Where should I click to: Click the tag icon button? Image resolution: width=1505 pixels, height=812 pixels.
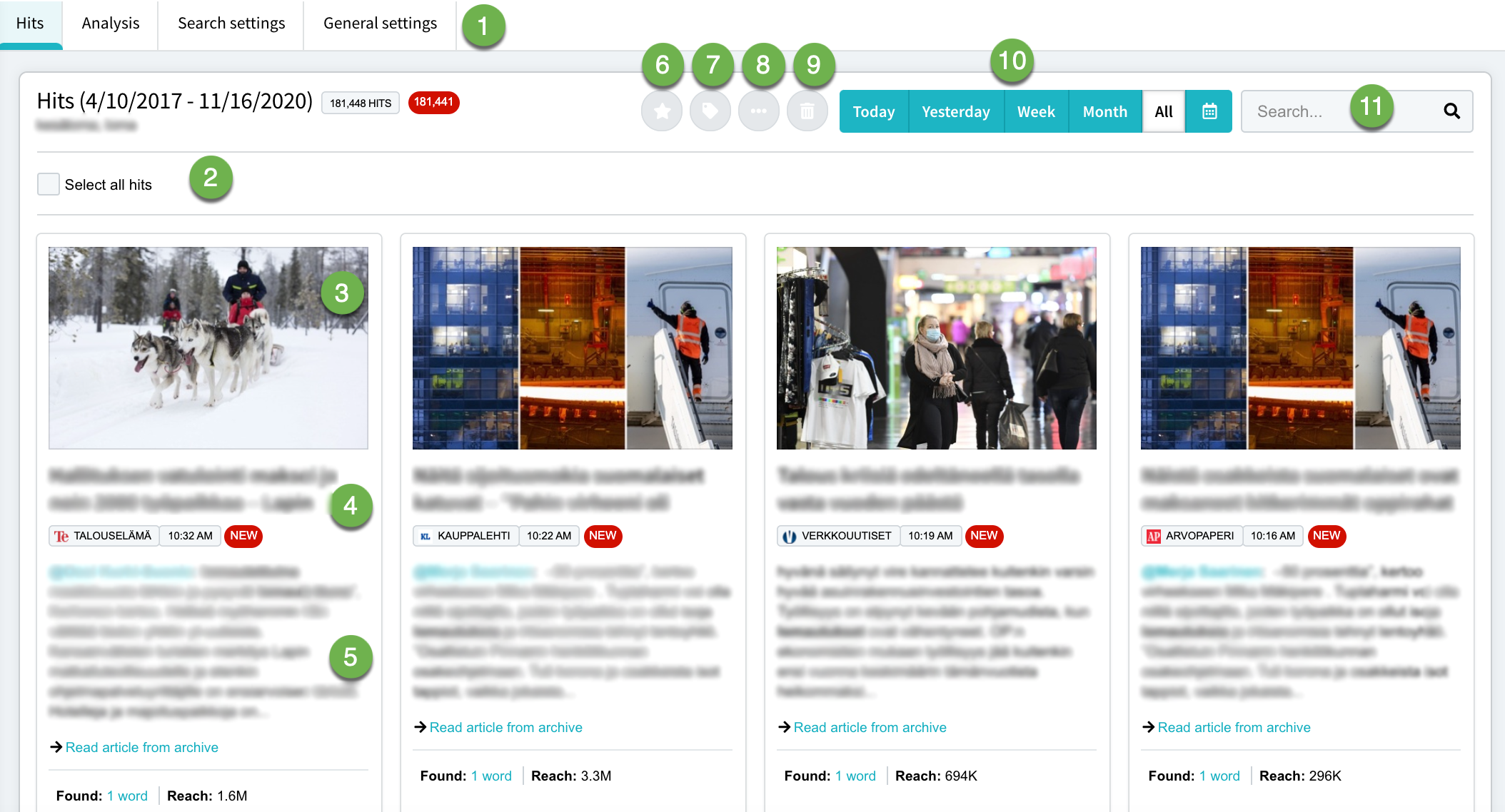coord(710,111)
